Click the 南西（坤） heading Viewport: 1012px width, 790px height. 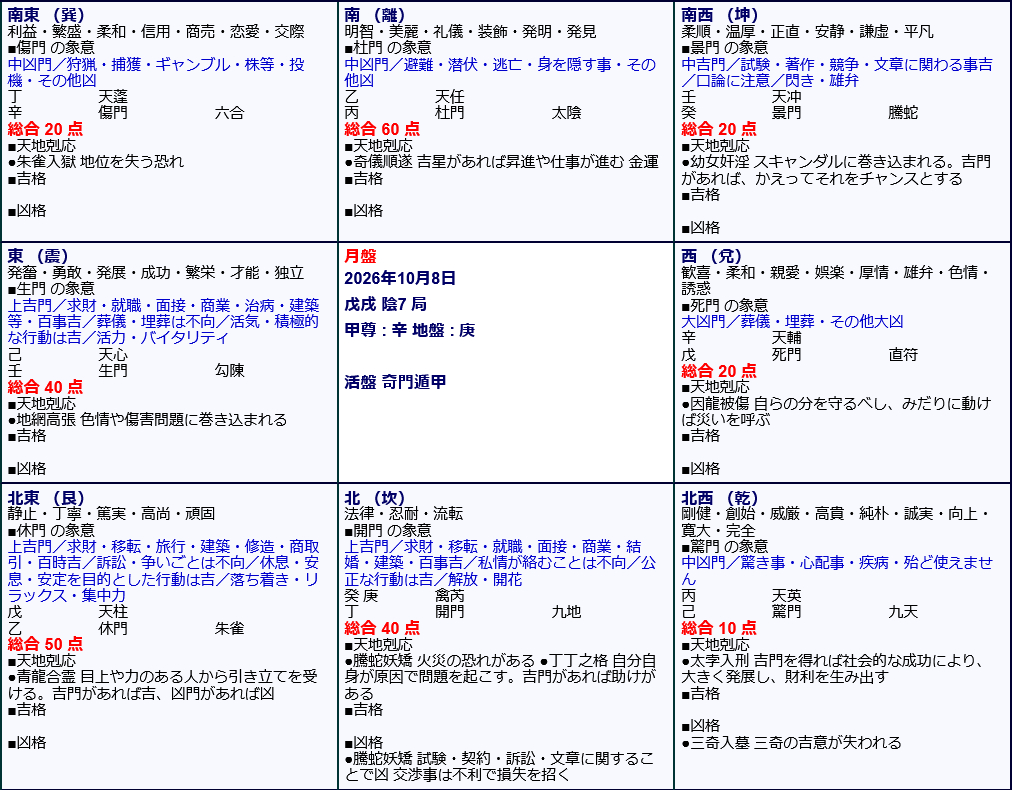tap(720, 15)
